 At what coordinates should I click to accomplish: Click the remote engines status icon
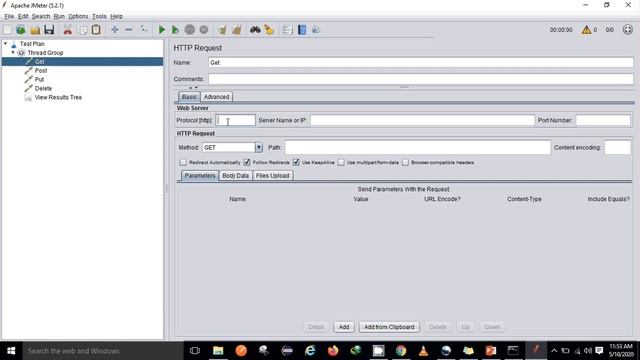[x=627, y=30]
